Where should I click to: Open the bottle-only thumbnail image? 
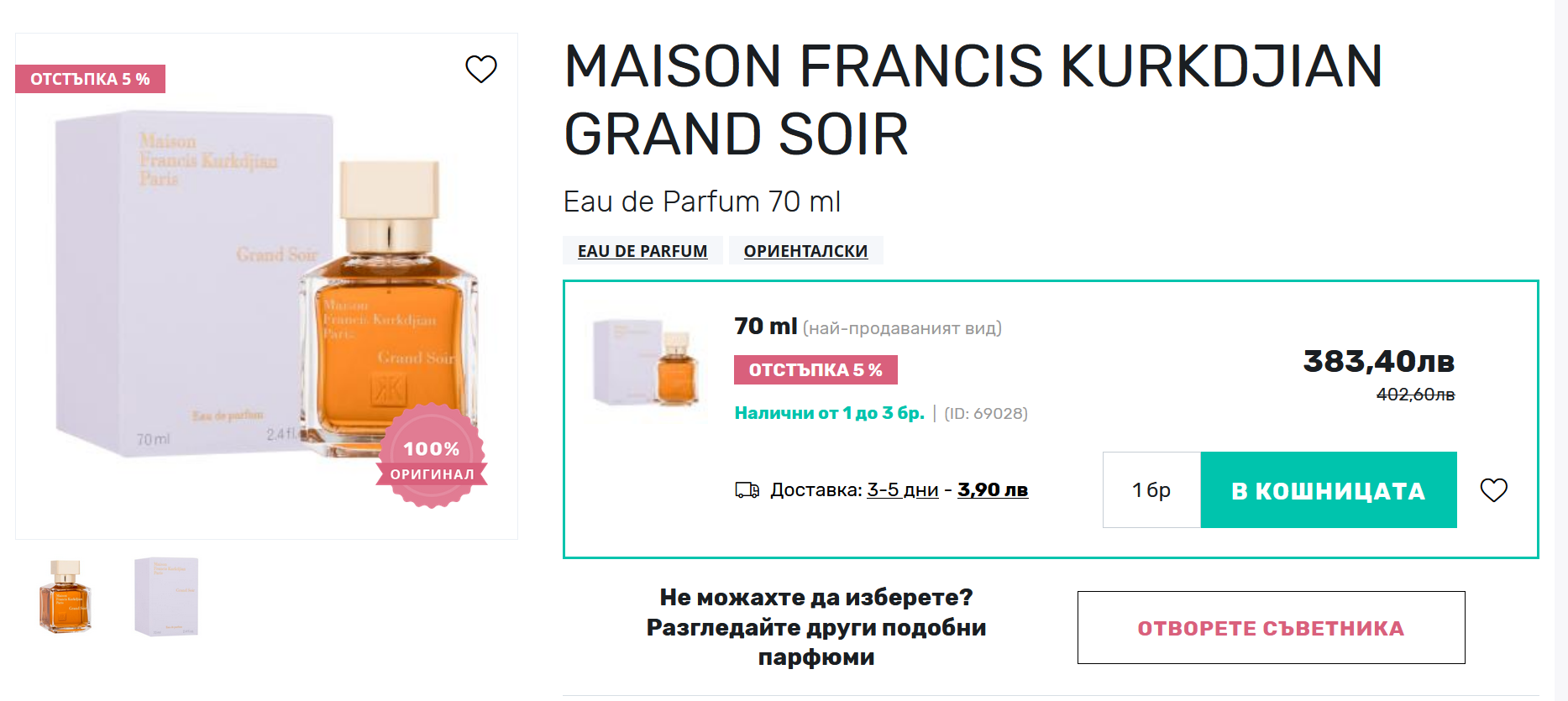66,597
